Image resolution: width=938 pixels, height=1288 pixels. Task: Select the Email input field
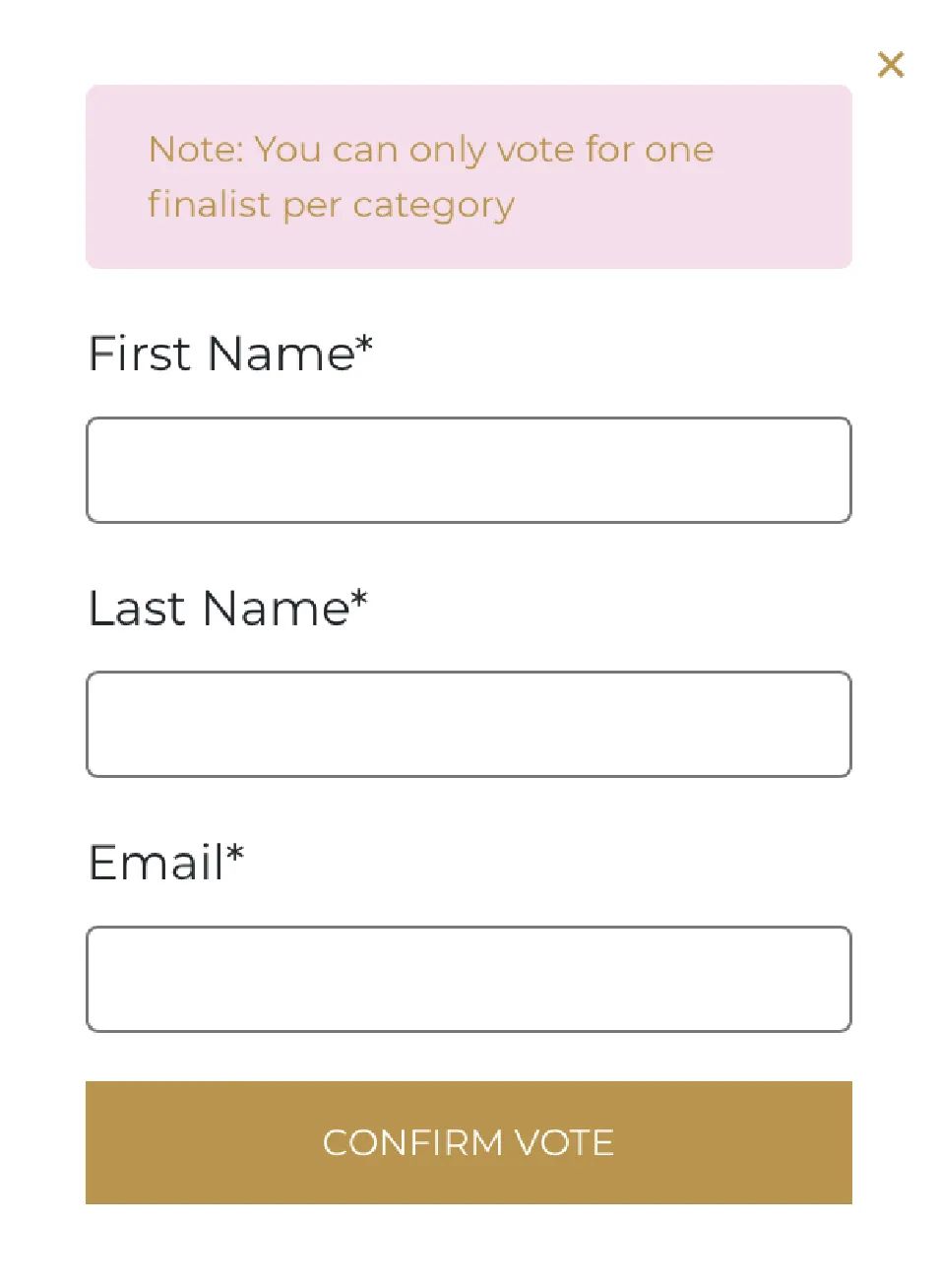pyautogui.click(x=469, y=979)
